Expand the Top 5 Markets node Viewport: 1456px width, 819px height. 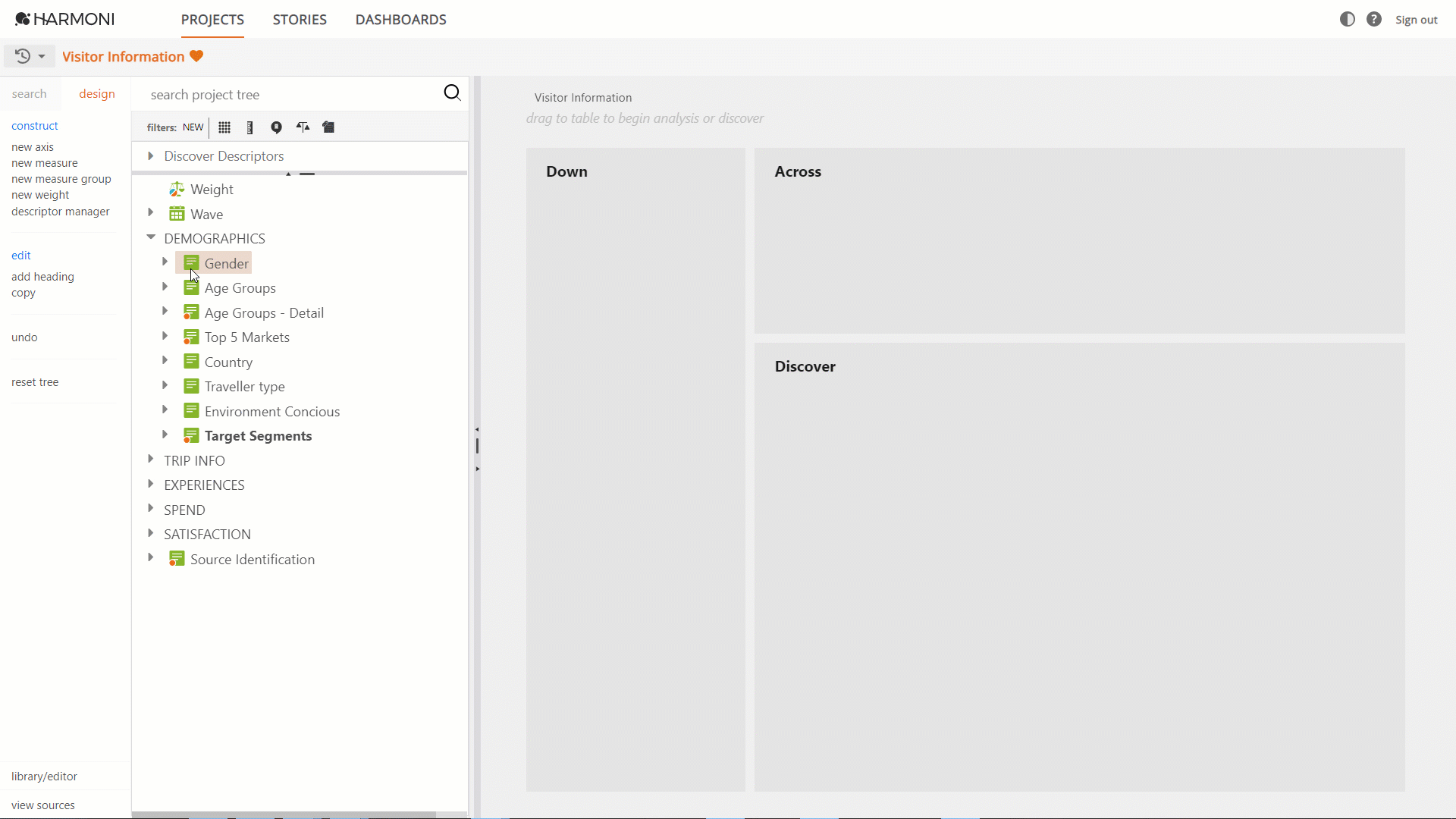click(x=165, y=336)
